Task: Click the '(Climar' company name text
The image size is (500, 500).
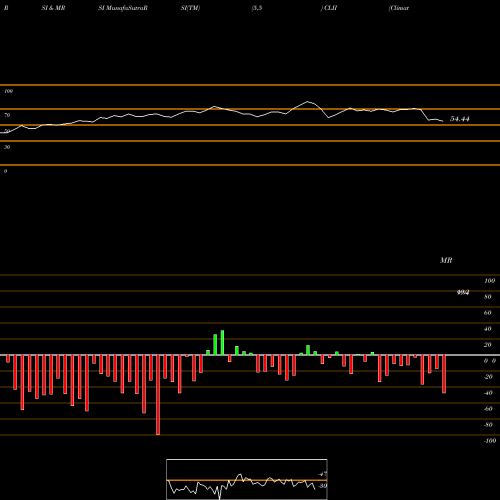Action: pos(399,8)
